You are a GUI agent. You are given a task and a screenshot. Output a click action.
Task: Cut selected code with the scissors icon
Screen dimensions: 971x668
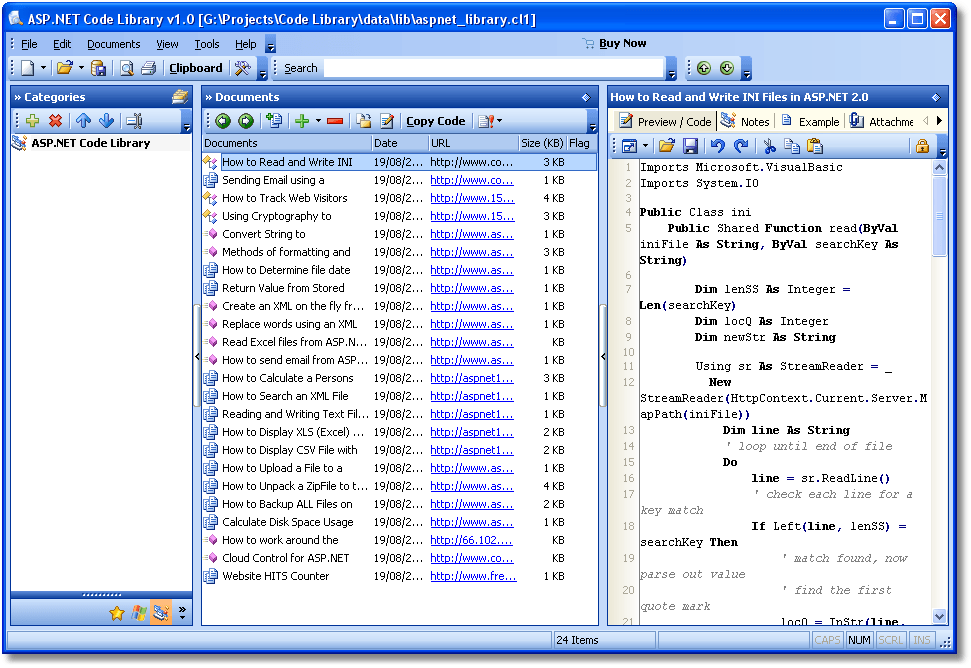point(768,145)
